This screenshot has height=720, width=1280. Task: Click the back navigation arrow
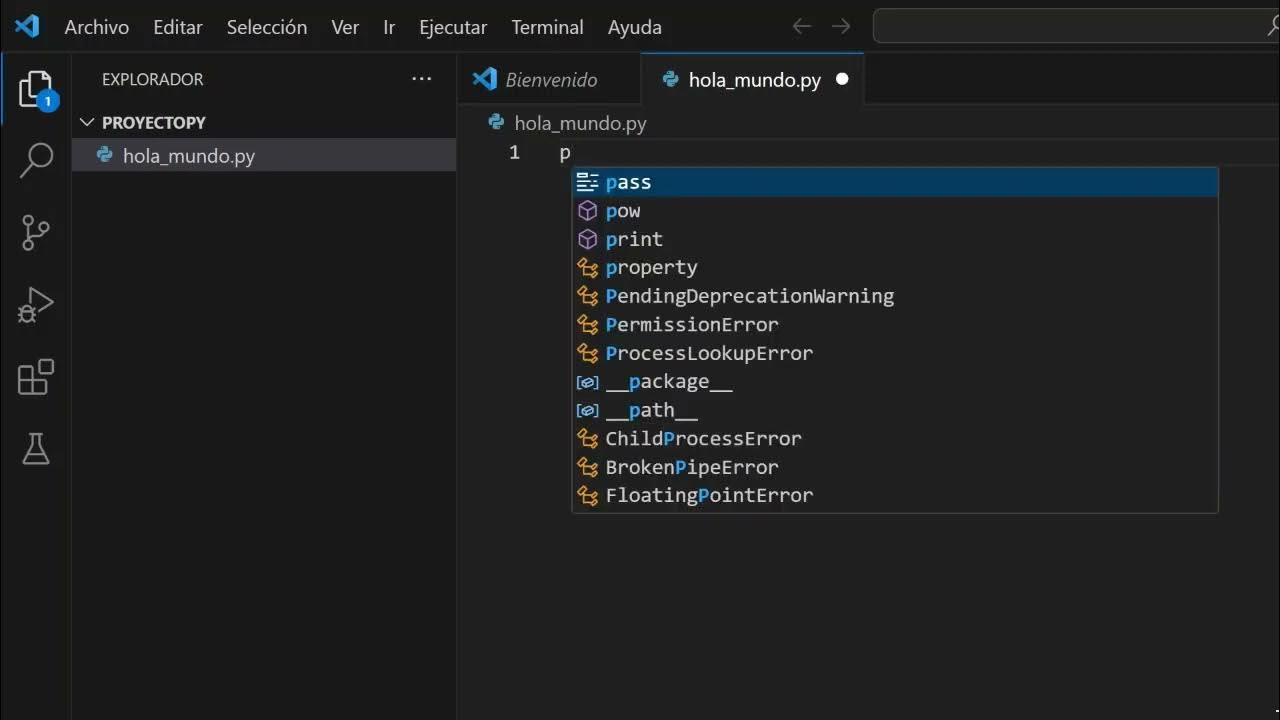tap(801, 27)
